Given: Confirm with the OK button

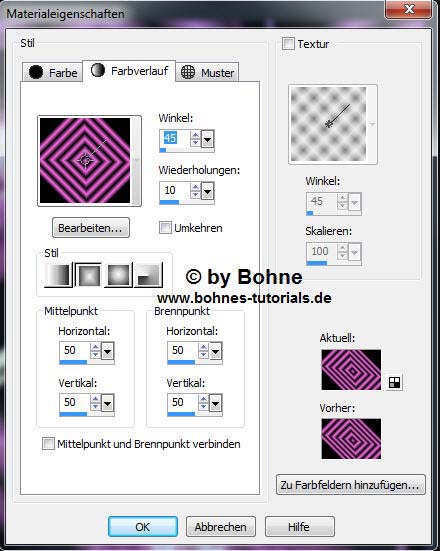Looking at the screenshot, I should tap(143, 527).
